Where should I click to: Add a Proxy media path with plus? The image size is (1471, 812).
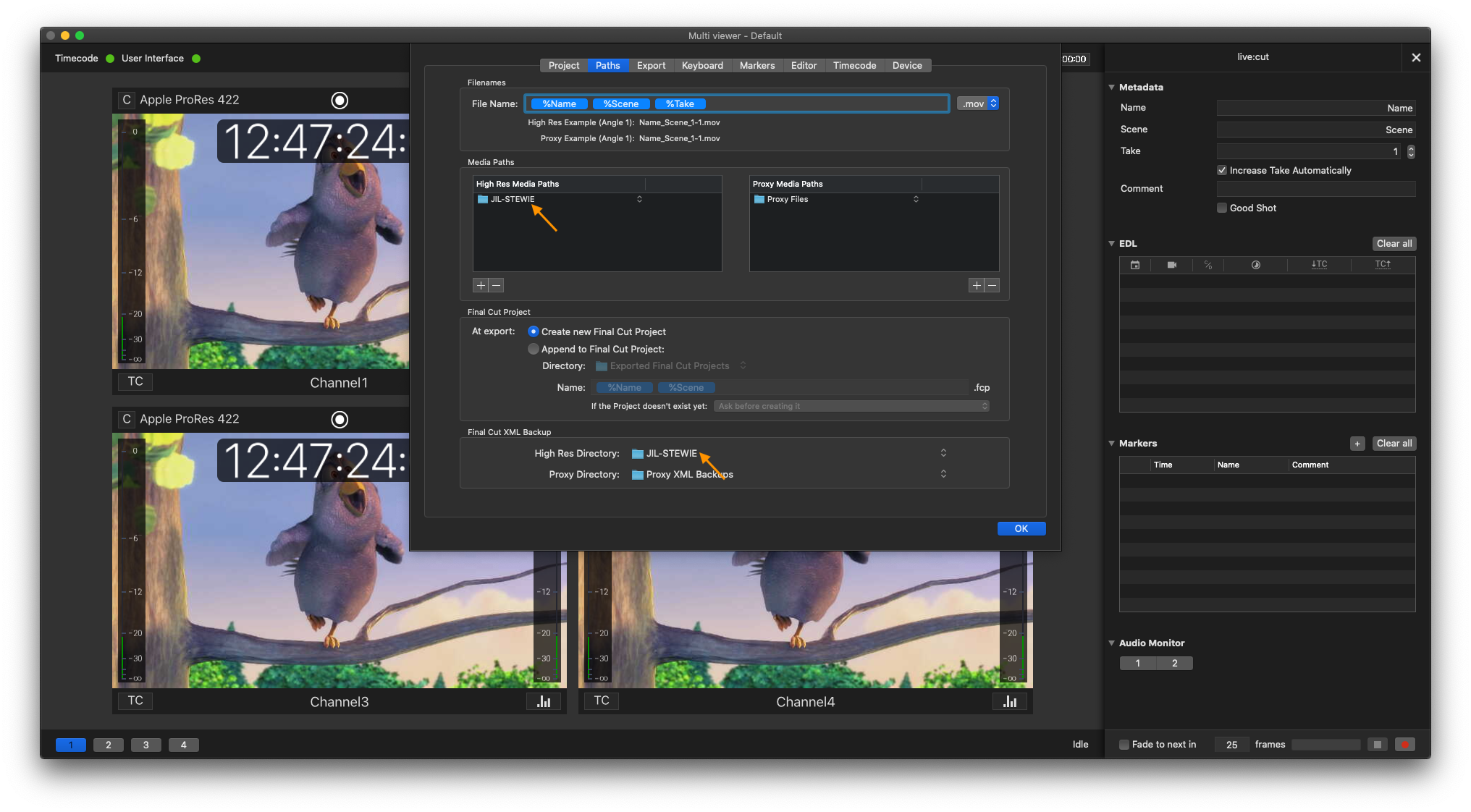977,285
